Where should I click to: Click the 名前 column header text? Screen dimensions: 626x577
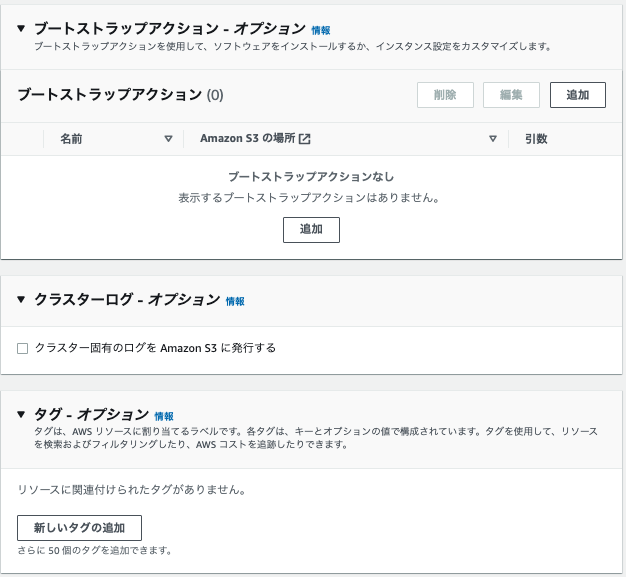71,139
